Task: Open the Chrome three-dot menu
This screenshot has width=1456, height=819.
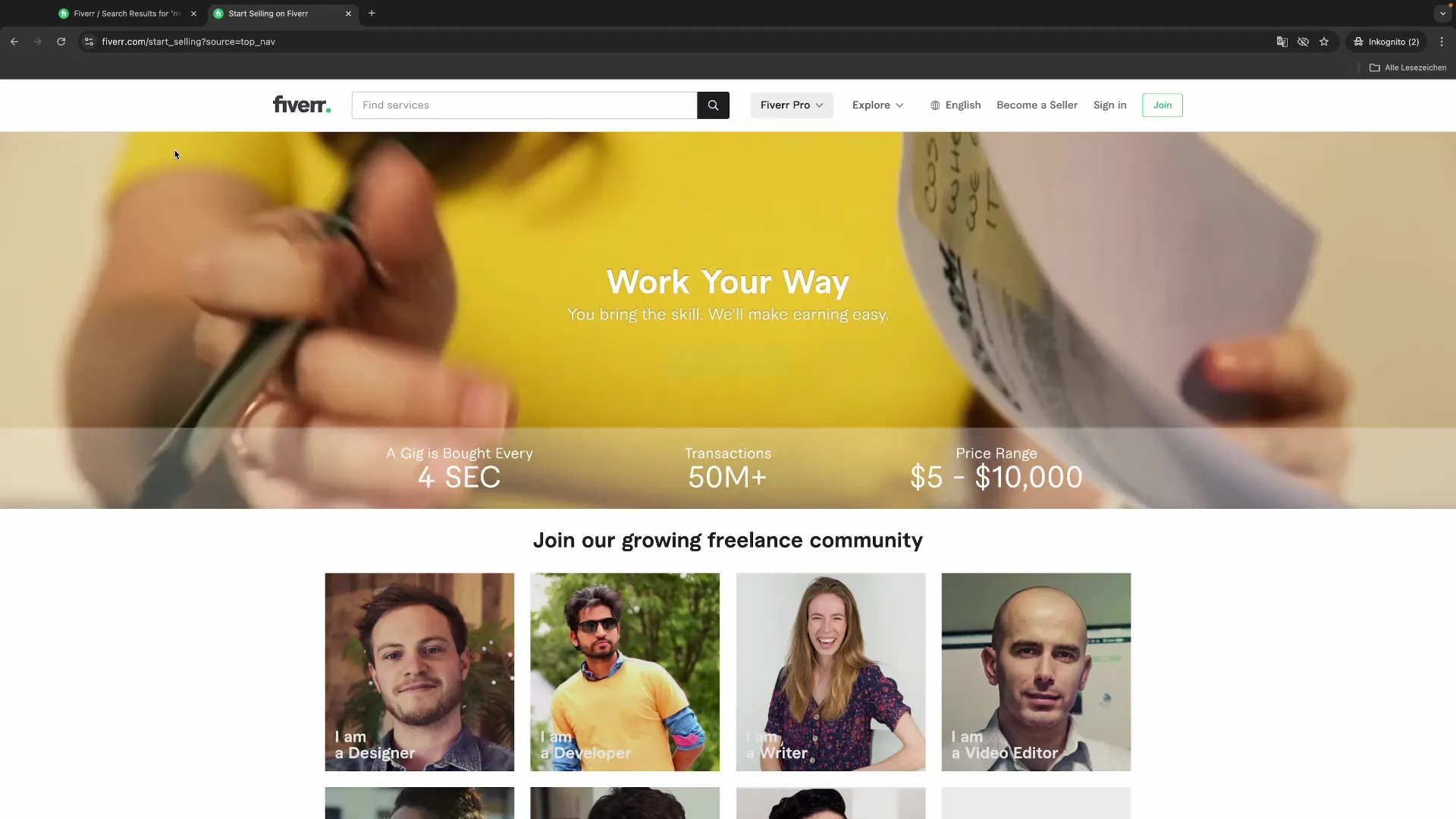Action: click(1442, 42)
